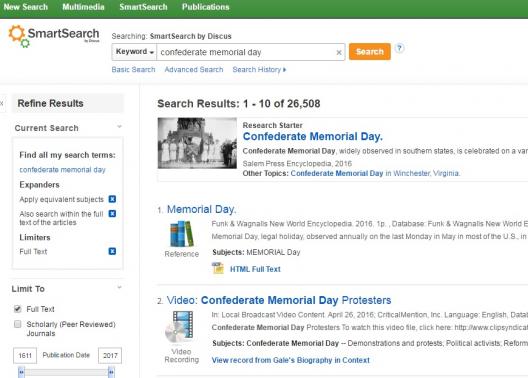Open the Keyword field dropdown

(x=134, y=52)
